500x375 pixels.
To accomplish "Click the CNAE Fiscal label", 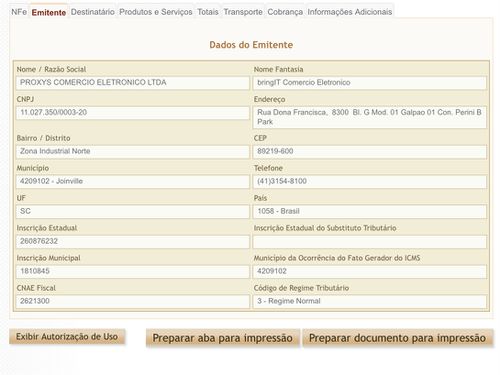I will tap(36, 288).
